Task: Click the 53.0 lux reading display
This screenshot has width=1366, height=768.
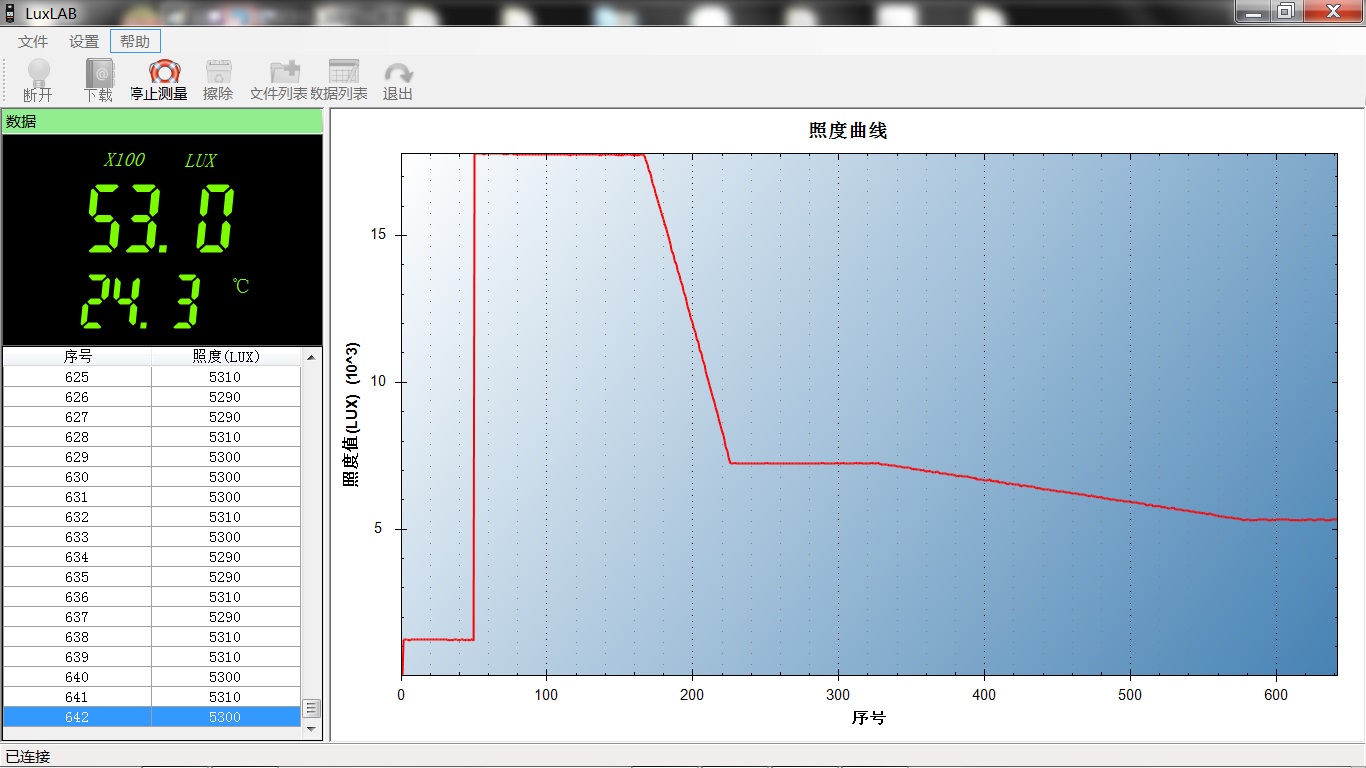Action: (162, 219)
